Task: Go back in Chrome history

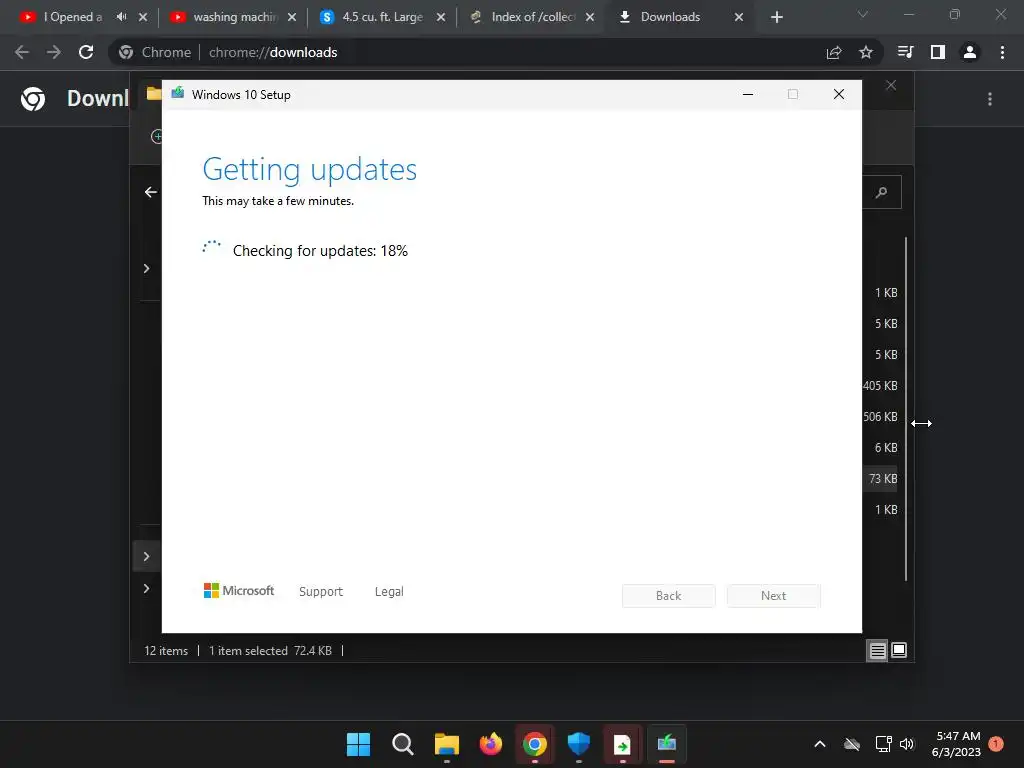Action: tap(22, 52)
